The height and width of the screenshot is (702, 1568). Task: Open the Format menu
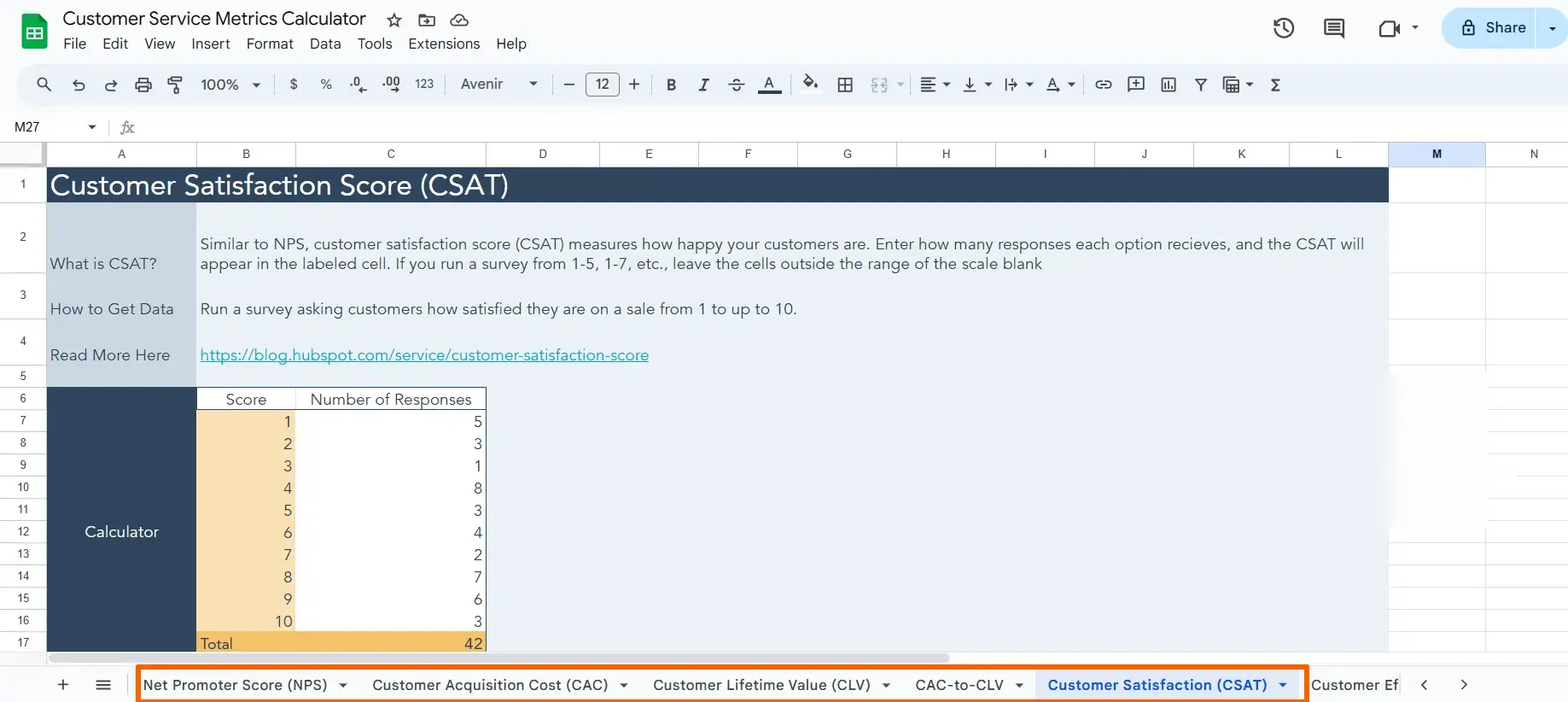[x=270, y=44]
